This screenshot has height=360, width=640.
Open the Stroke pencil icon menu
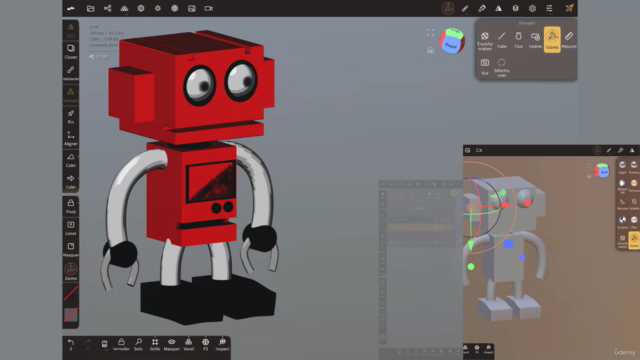[x=465, y=8]
